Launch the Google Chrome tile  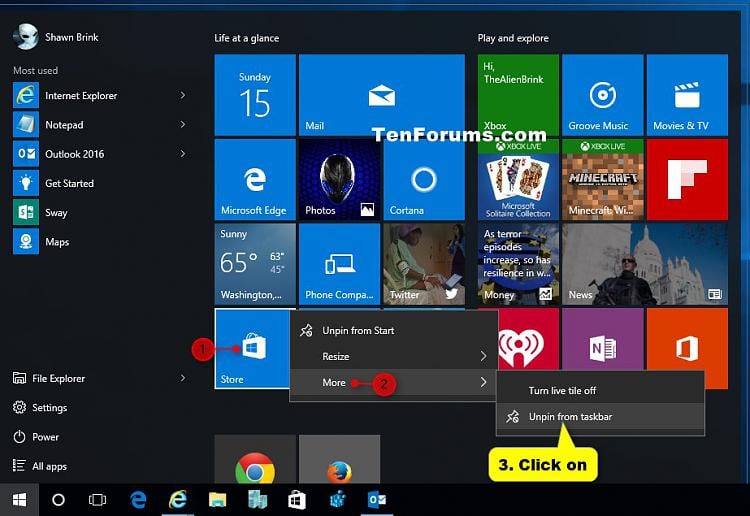tap(255, 459)
